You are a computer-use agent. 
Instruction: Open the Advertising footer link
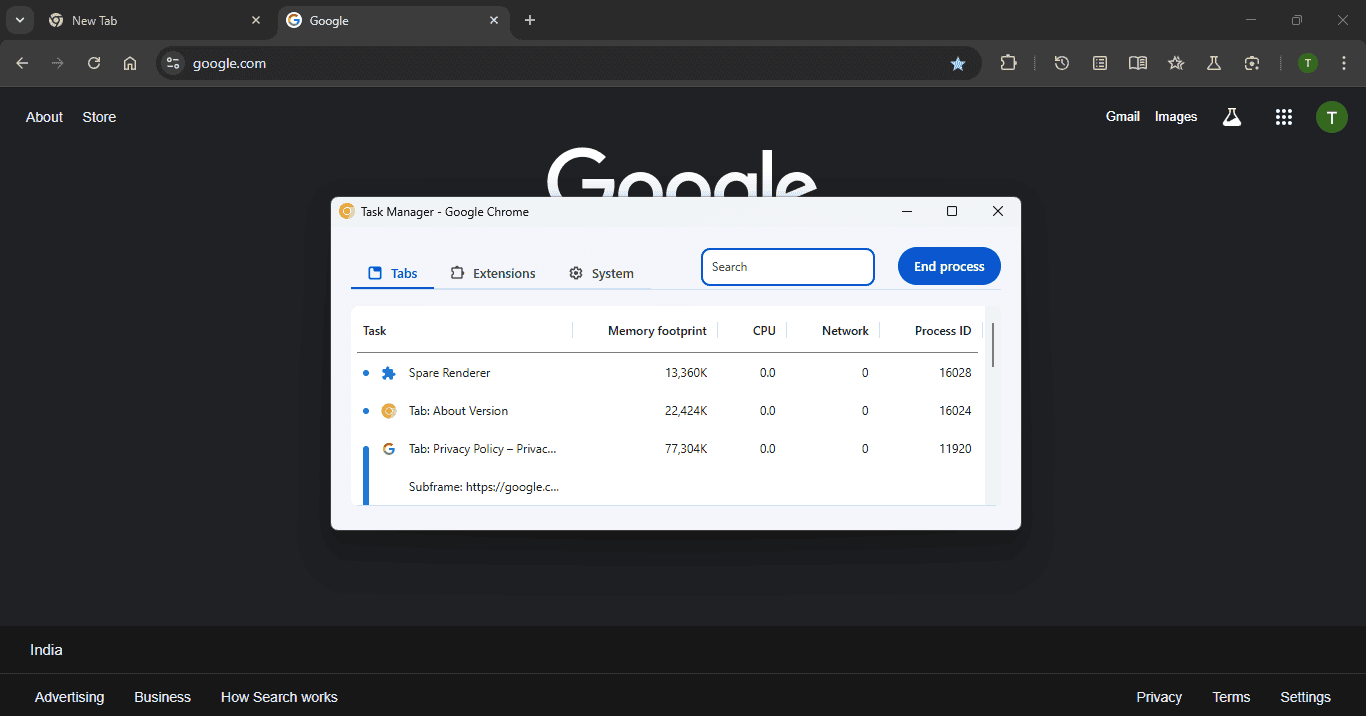coord(69,697)
